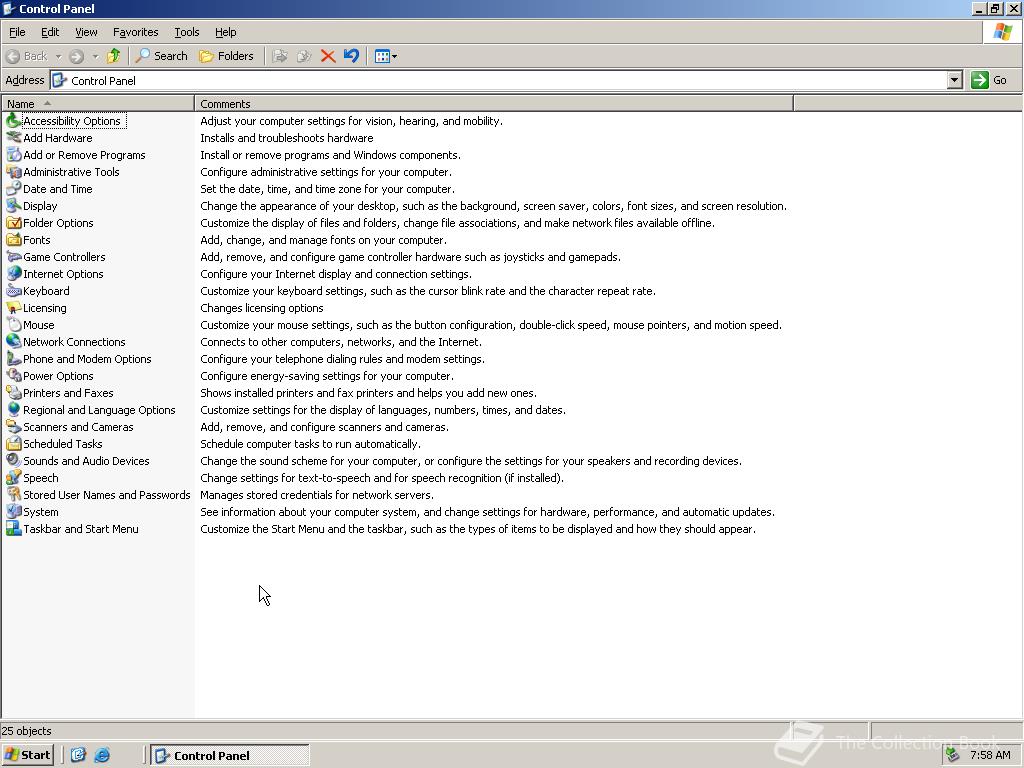1024x768 pixels.
Task: Select the Speech icon
Action: [x=13, y=477]
